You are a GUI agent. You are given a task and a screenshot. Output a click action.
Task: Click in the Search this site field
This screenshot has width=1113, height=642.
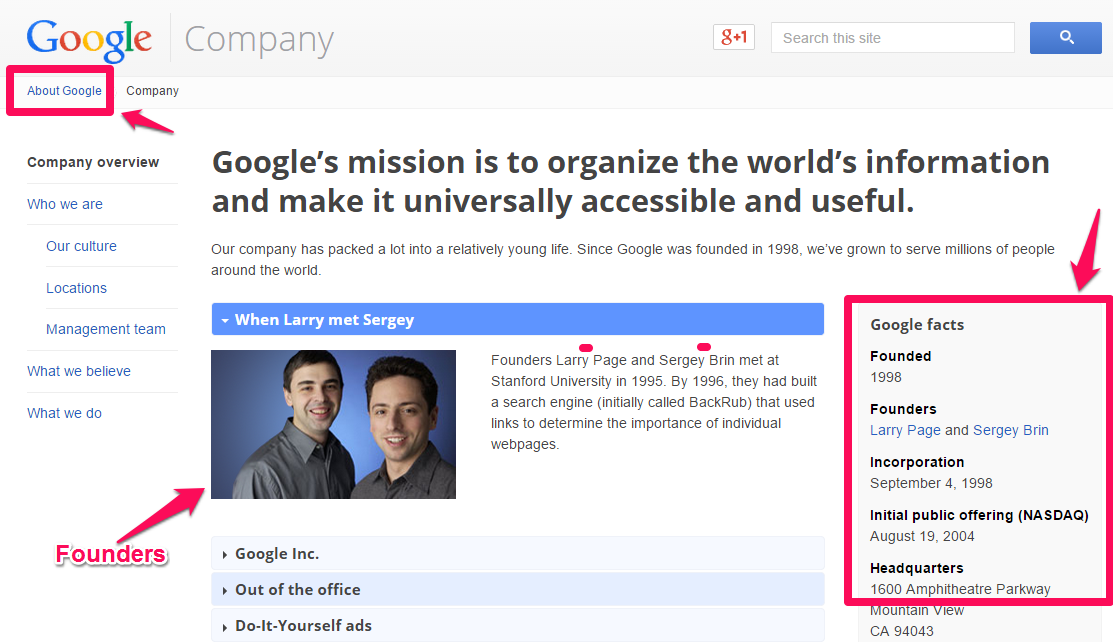(x=892, y=38)
